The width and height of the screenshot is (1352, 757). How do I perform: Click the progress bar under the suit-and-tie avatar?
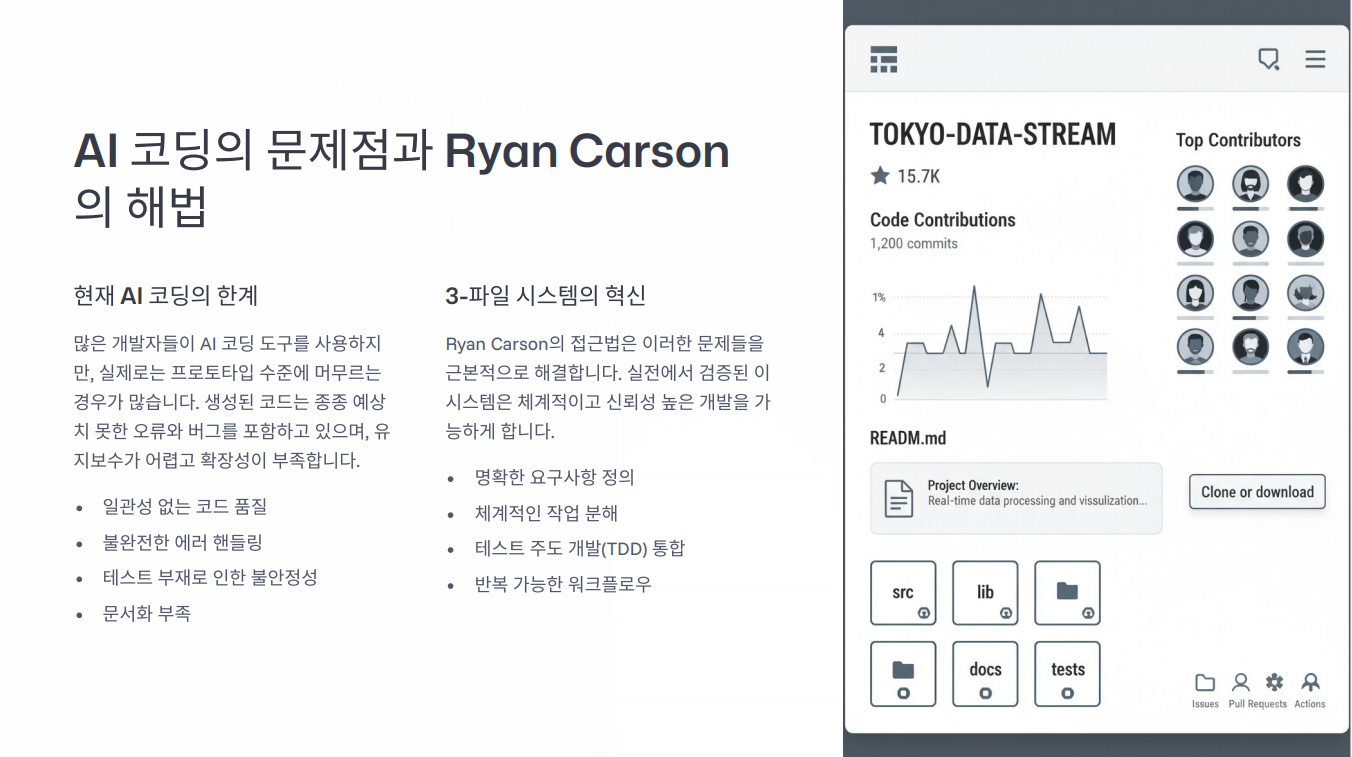1306,372
